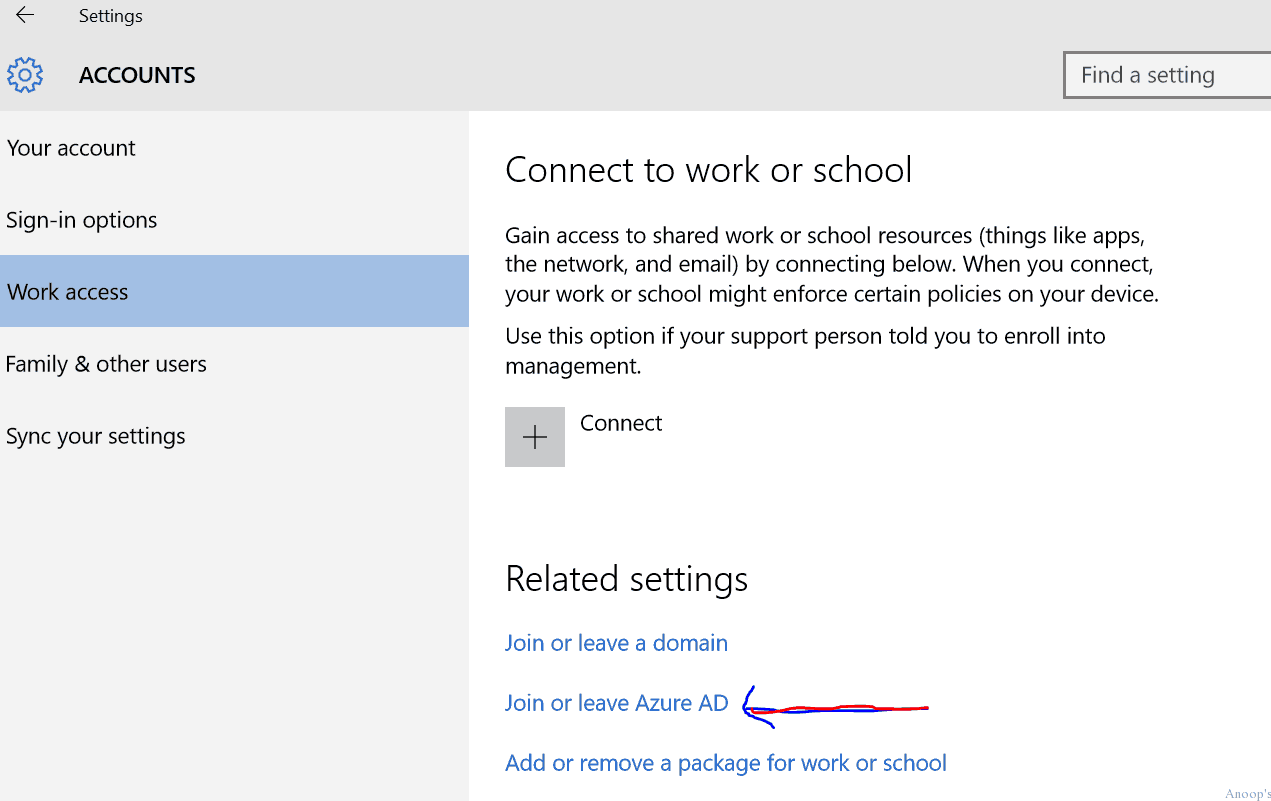
Task: Click the Join or leave Azure AD link
Action: (617, 703)
